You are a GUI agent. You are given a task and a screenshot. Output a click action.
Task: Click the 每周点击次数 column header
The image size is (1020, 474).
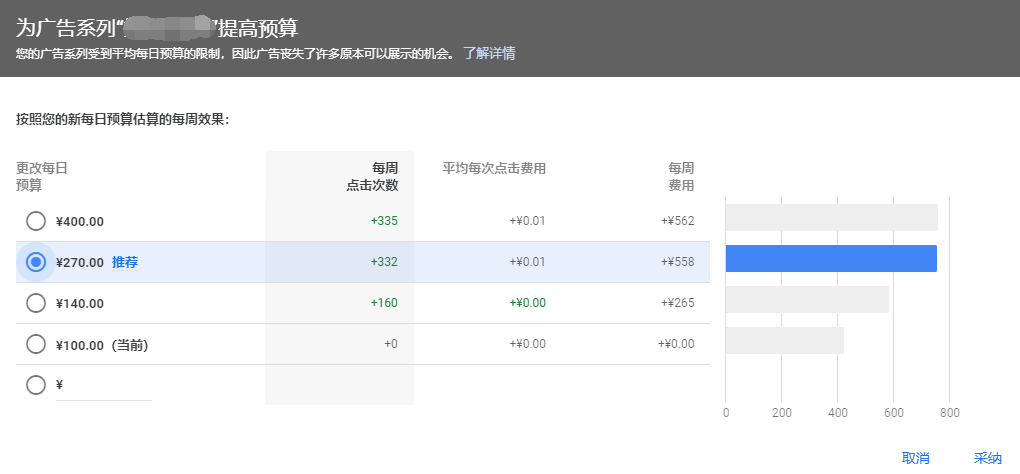point(371,177)
